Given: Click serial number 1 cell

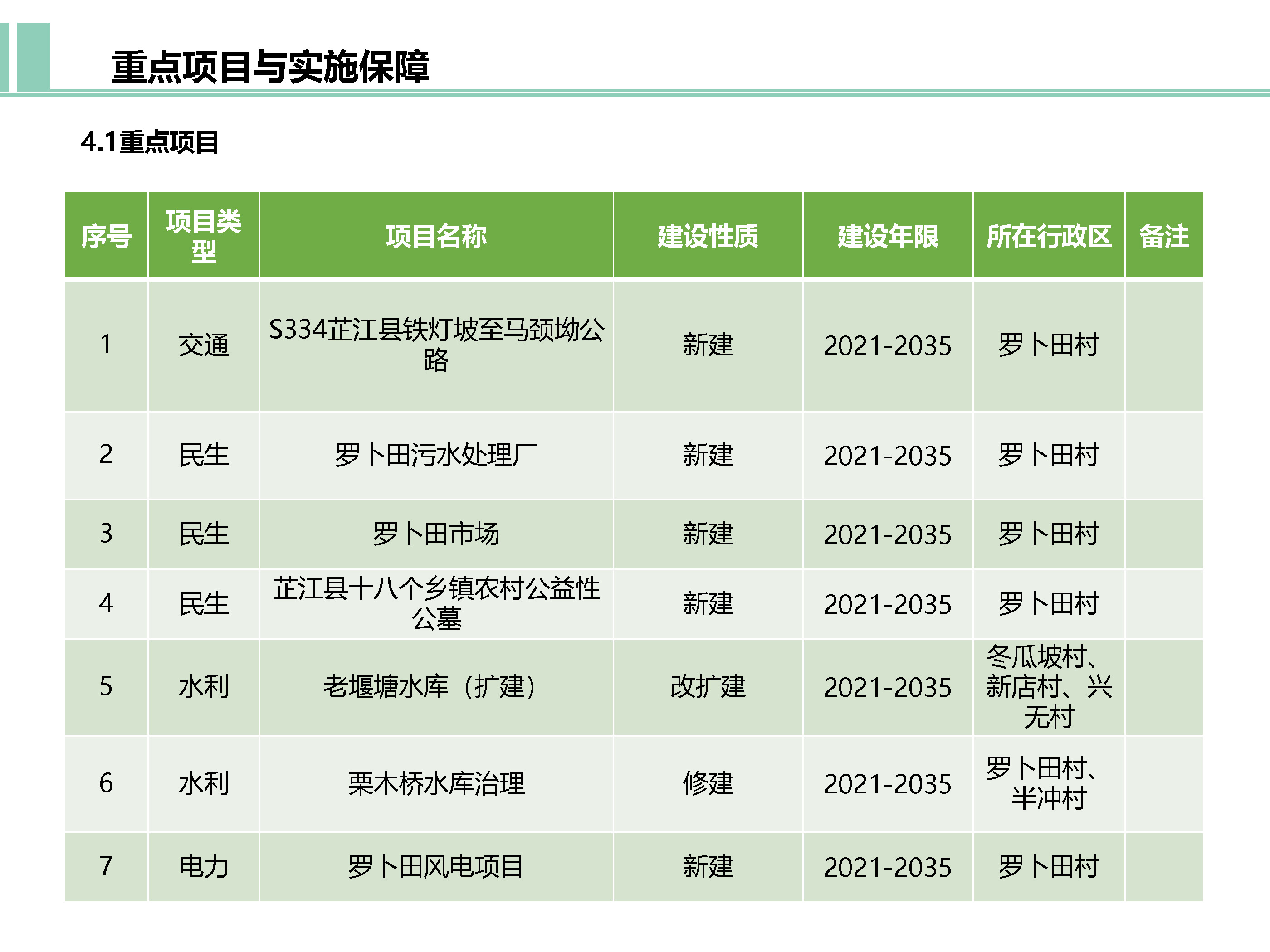Looking at the screenshot, I should click(106, 345).
